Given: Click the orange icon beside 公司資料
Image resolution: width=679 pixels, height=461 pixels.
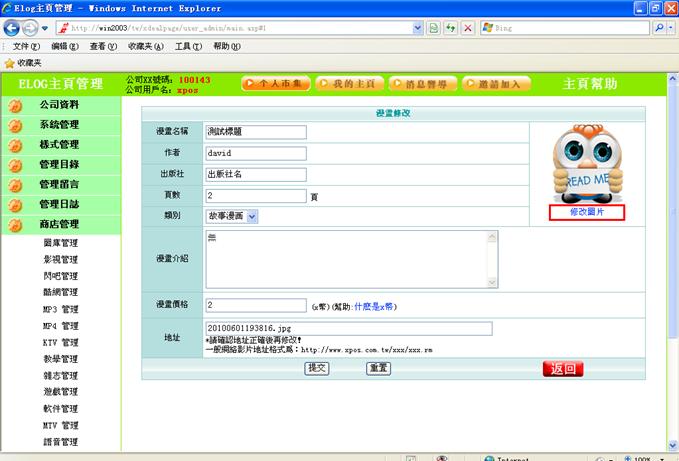Looking at the screenshot, I should coord(16,105).
